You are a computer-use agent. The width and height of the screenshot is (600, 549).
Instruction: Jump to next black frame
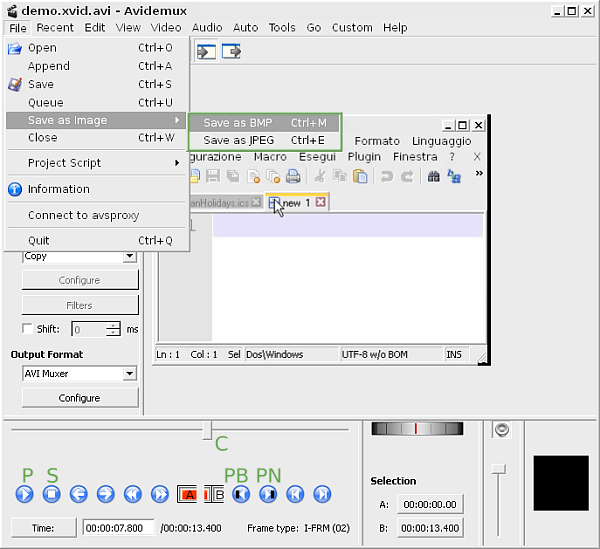pyautogui.click(x=268, y=494)
